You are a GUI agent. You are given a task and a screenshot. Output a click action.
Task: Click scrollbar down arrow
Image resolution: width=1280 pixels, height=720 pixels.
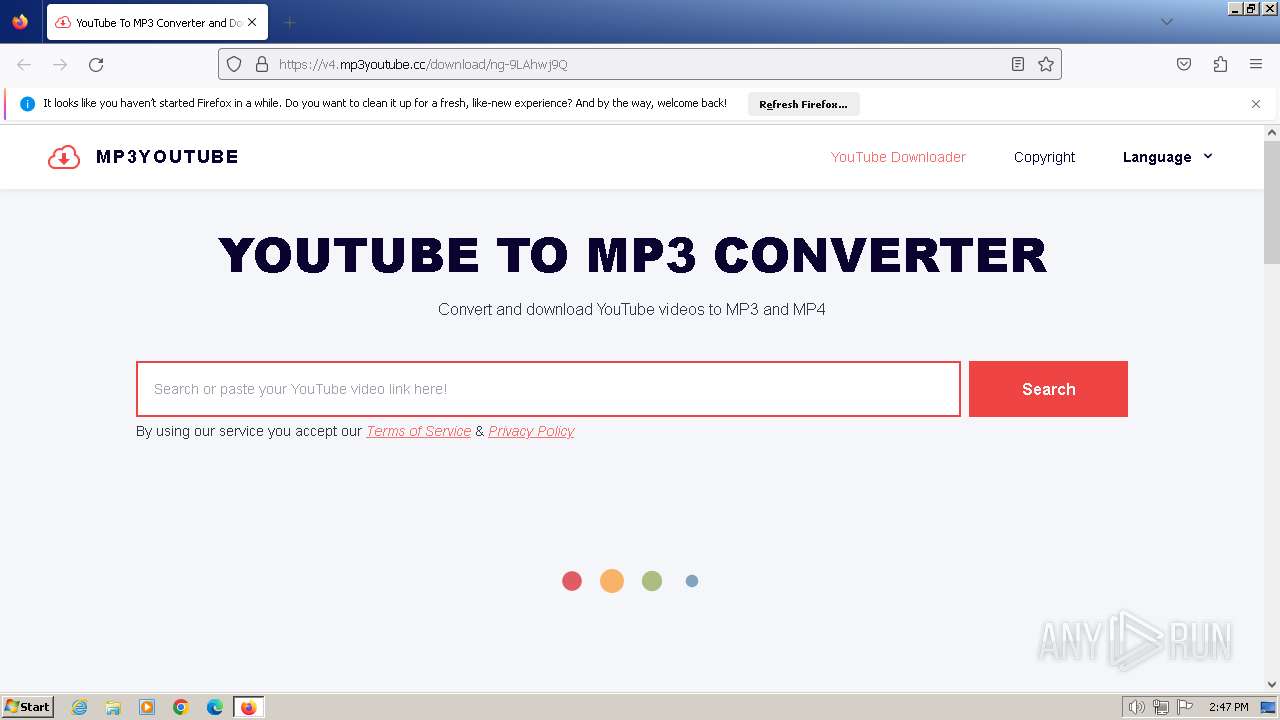[1272, 685]
